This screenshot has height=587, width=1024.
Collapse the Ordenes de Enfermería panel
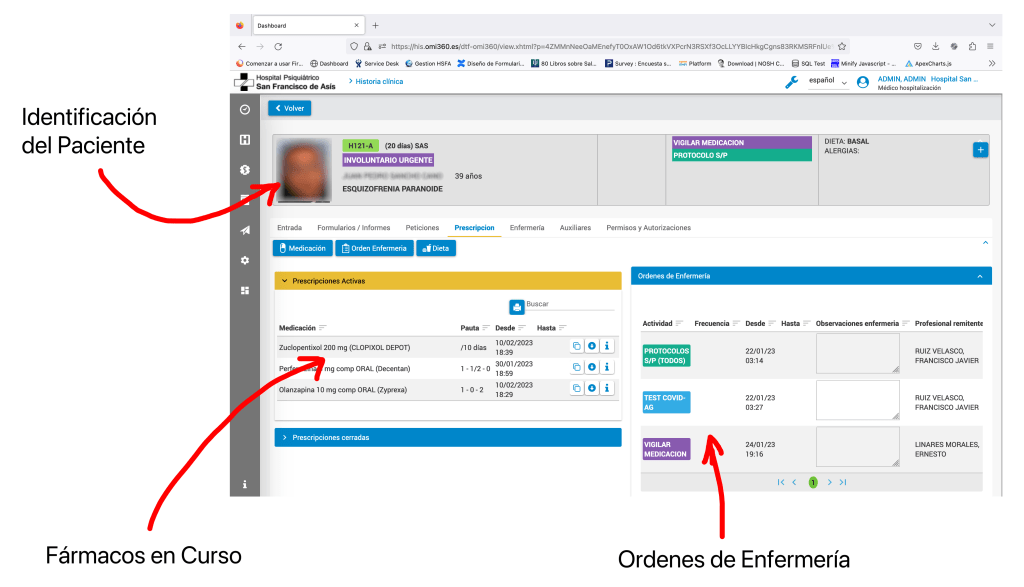tap(980, 276)
